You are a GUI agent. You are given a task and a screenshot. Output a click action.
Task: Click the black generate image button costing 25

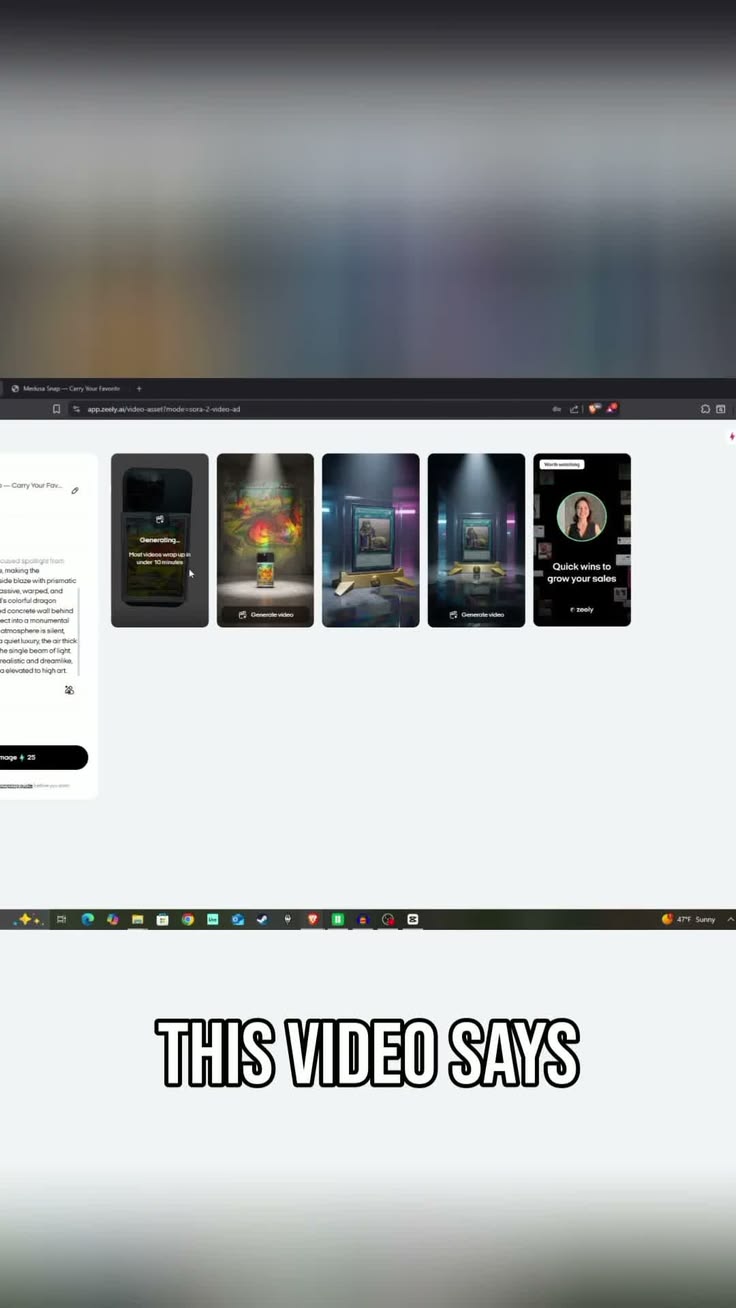coord(44,757)
